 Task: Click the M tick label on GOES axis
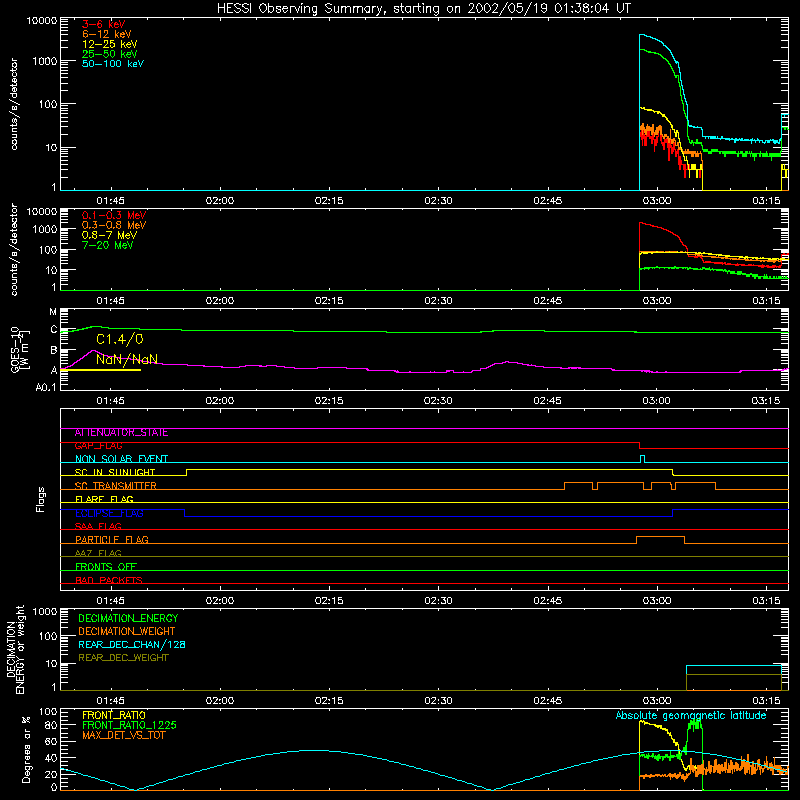pos(53,312)
